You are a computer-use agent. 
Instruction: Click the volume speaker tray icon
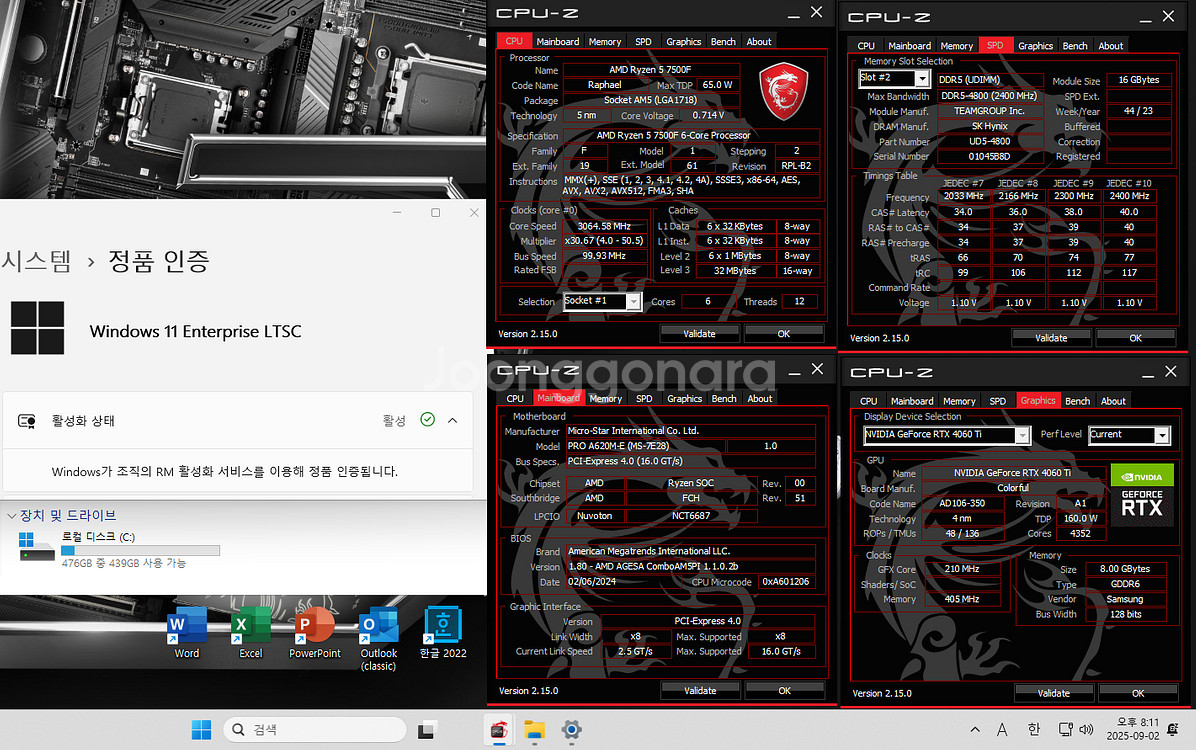(x=1086, y=730)
